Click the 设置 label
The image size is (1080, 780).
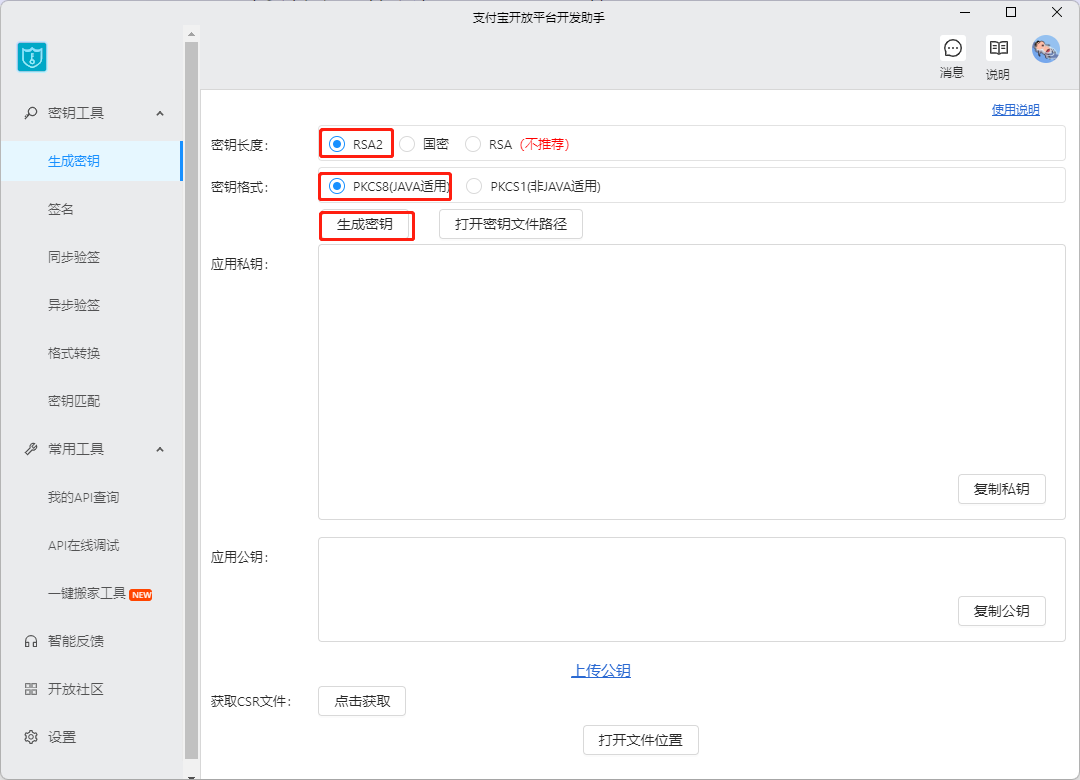pos(62,737)
